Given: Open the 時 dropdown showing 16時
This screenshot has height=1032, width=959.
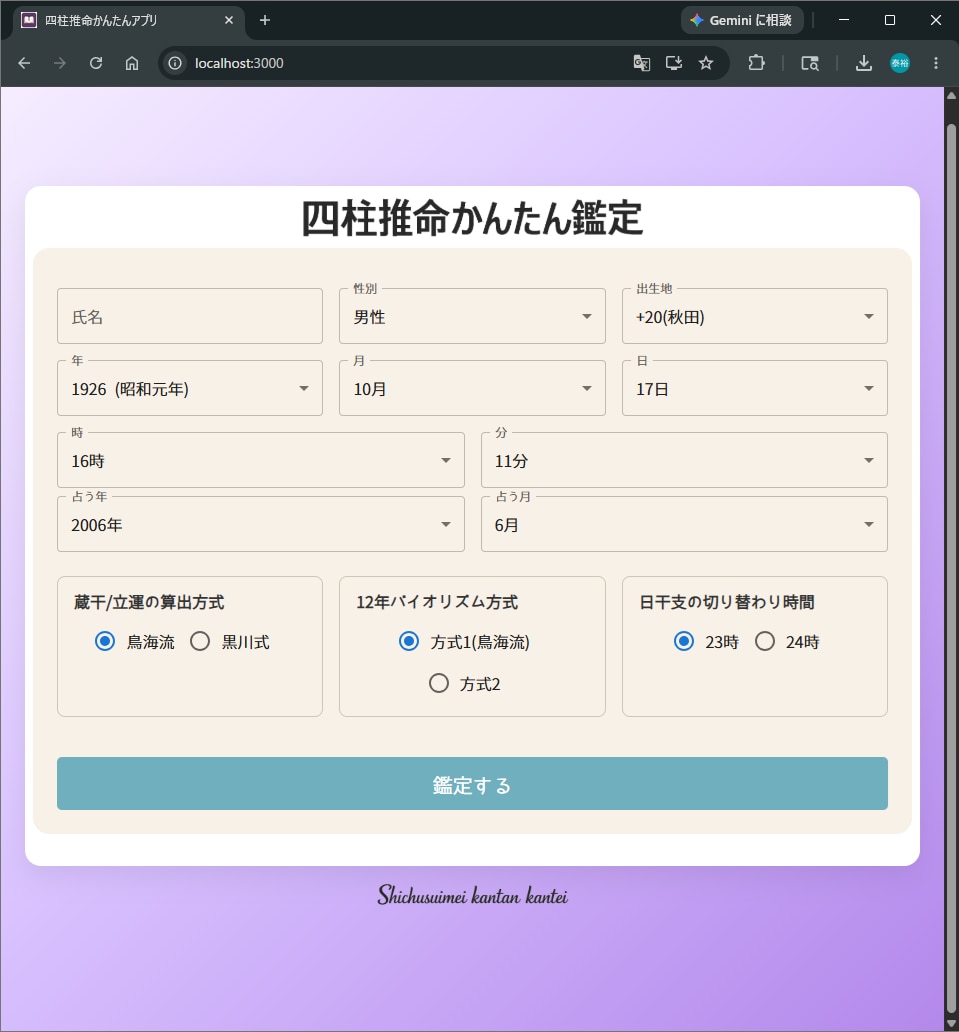Looking at the screenshot, I should (x=261, y=460).
